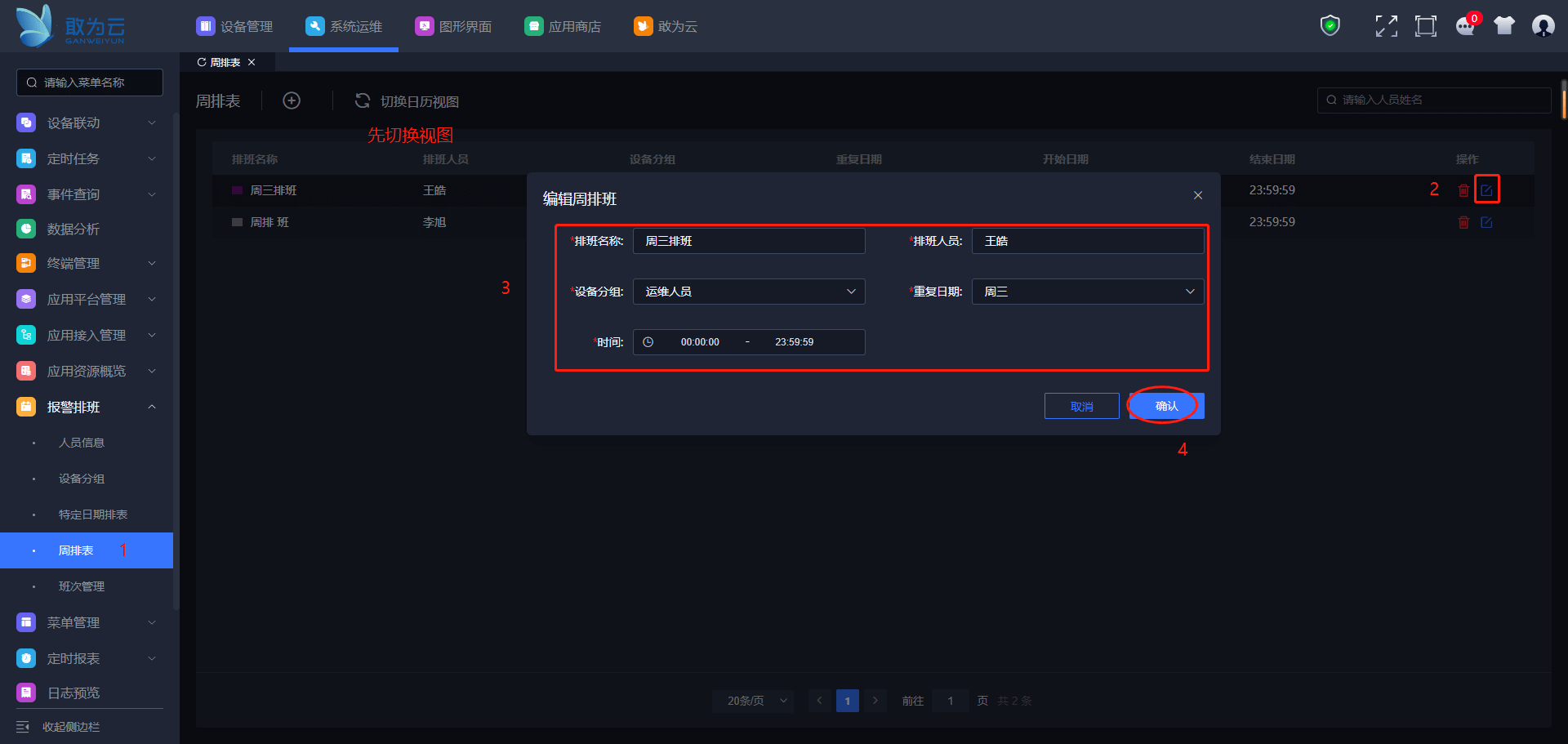The height and width of the screenshot is (744, 1568).
Task: Click the 请输入人员姓名 search box
Action: click(x=1434, y=100)
